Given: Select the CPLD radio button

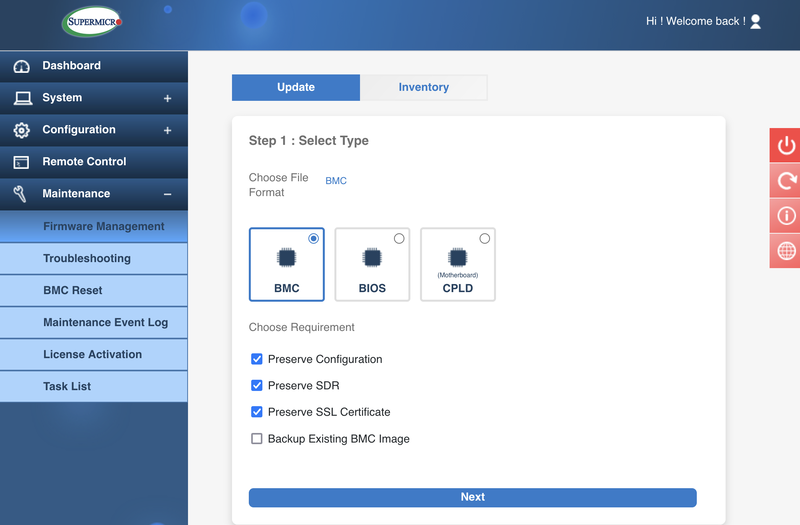Looking at the screenshot, I should click(x=485, y=238).
